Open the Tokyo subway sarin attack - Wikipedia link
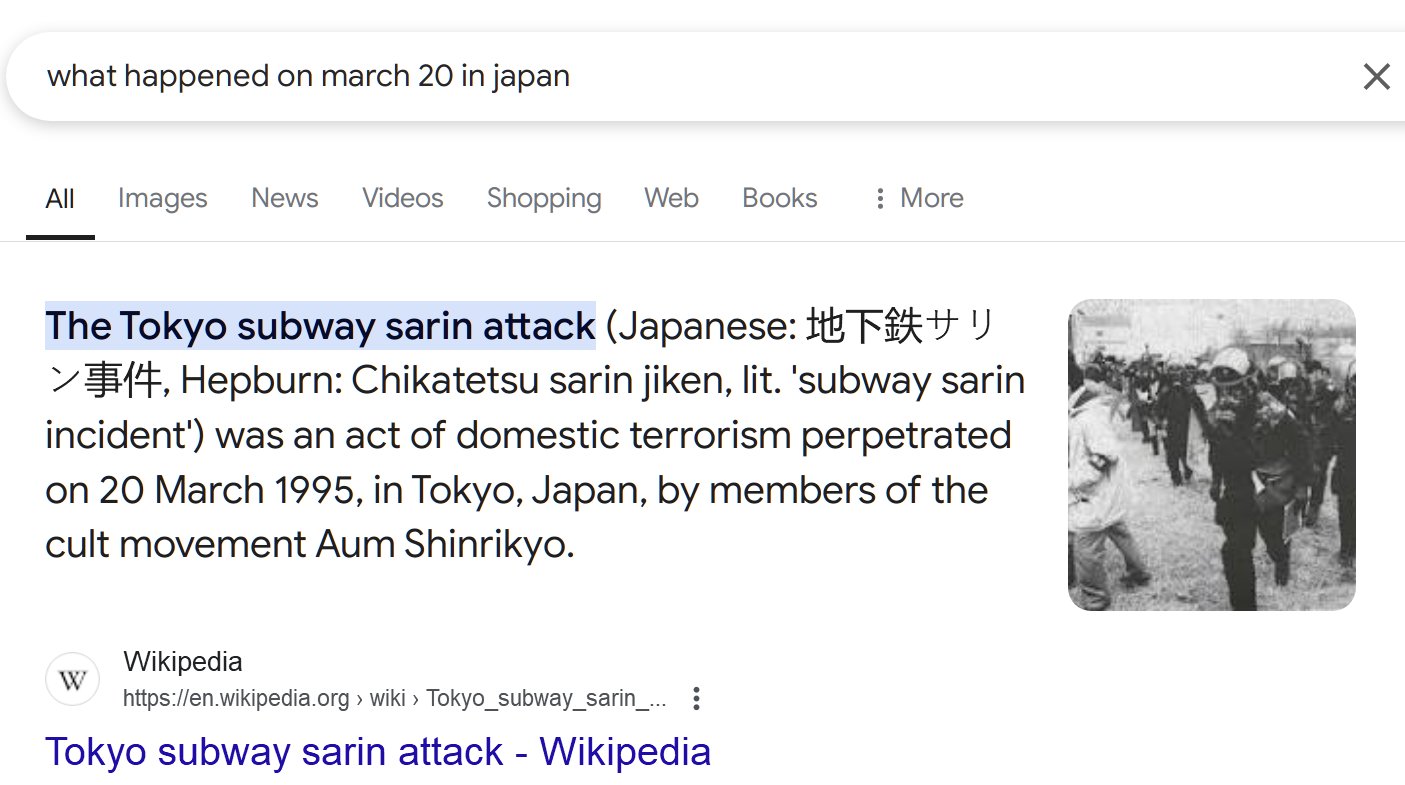1405x785 pixels. pyautogui.click(x=378, y=752)
